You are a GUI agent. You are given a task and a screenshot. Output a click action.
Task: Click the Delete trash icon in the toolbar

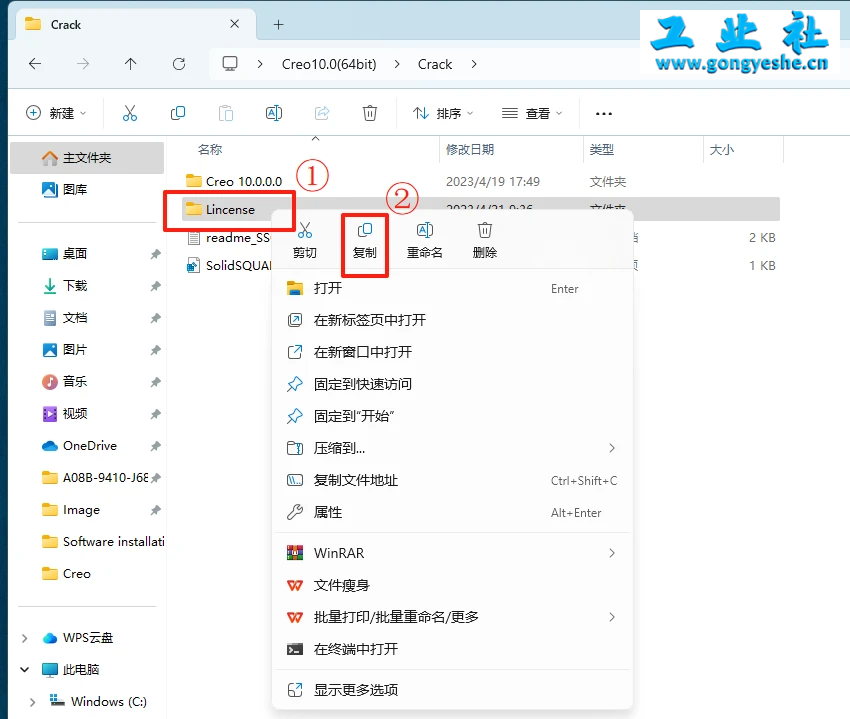coord(370,113)
